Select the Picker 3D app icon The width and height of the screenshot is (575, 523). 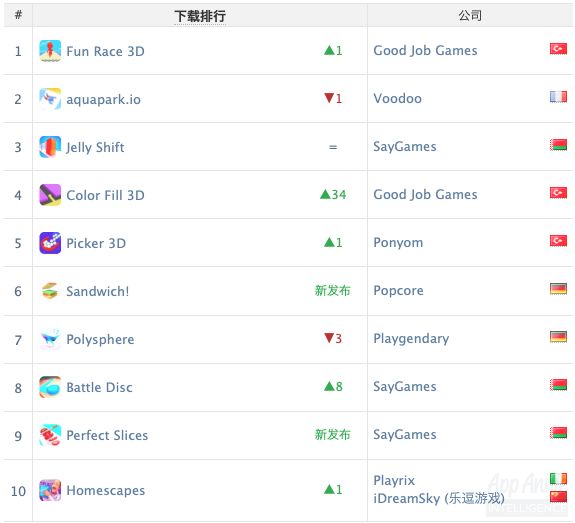(x=50, y=243)
